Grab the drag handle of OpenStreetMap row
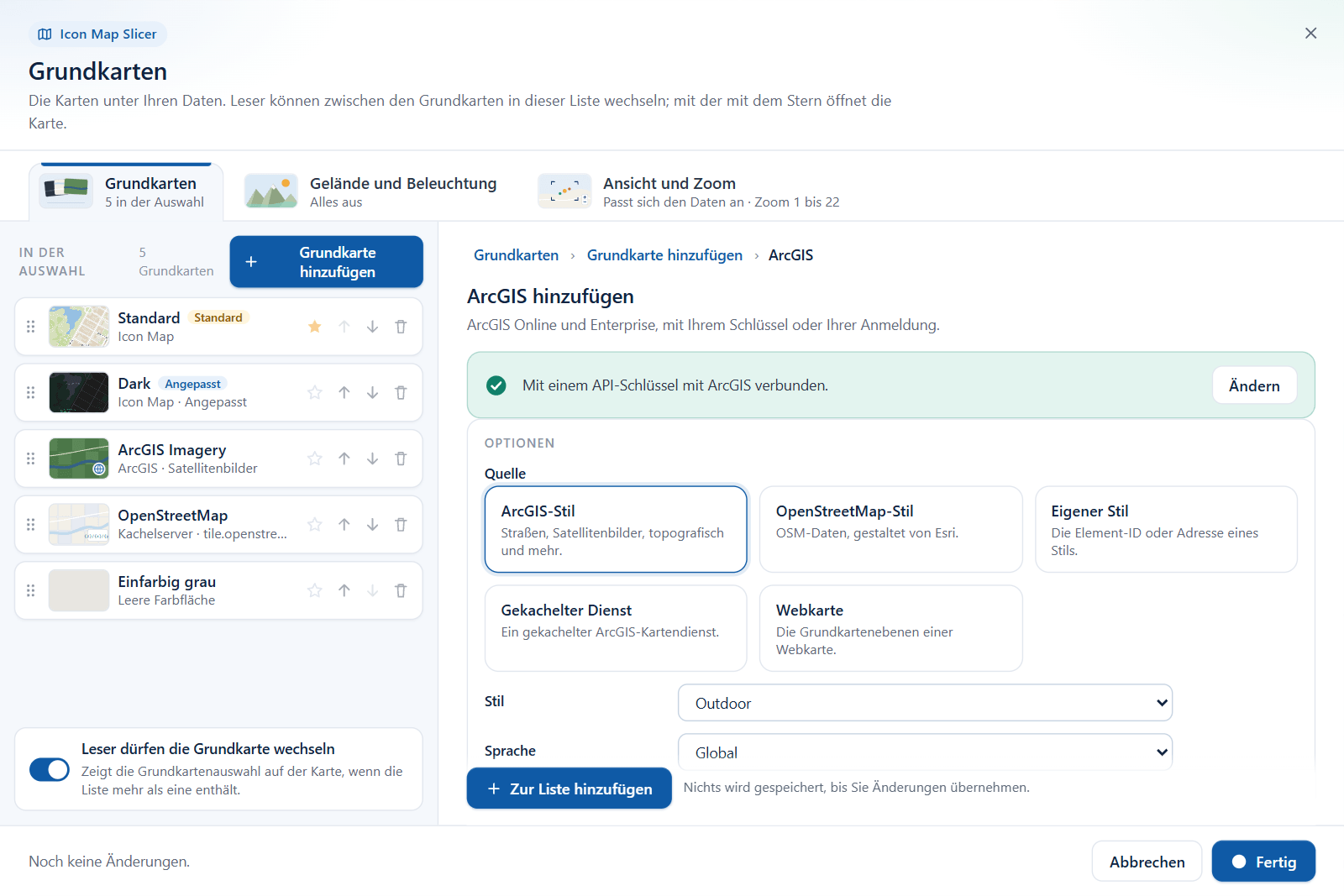 point(31,524)
